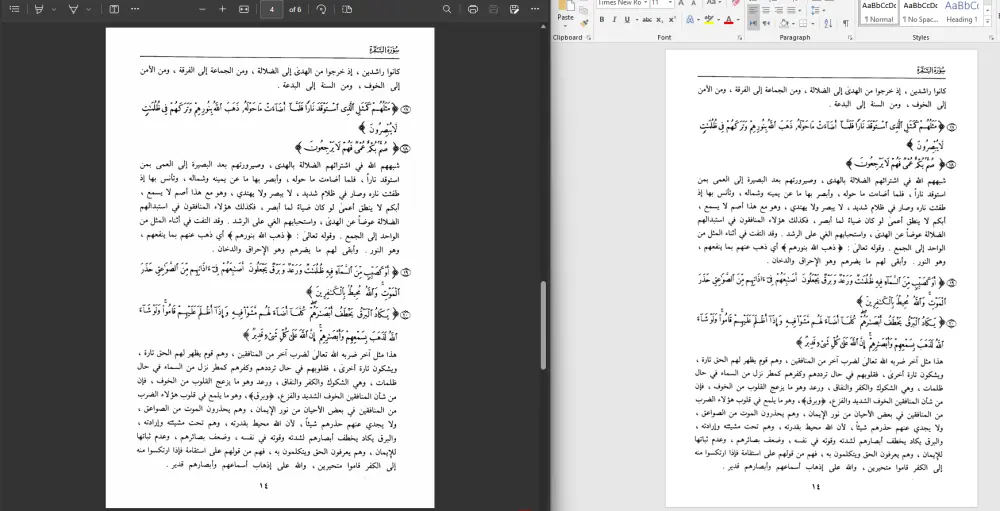Screen dimensions: 1000x511
Task: Click Format Painter in Word clipboard group
Action: (584, 23)
